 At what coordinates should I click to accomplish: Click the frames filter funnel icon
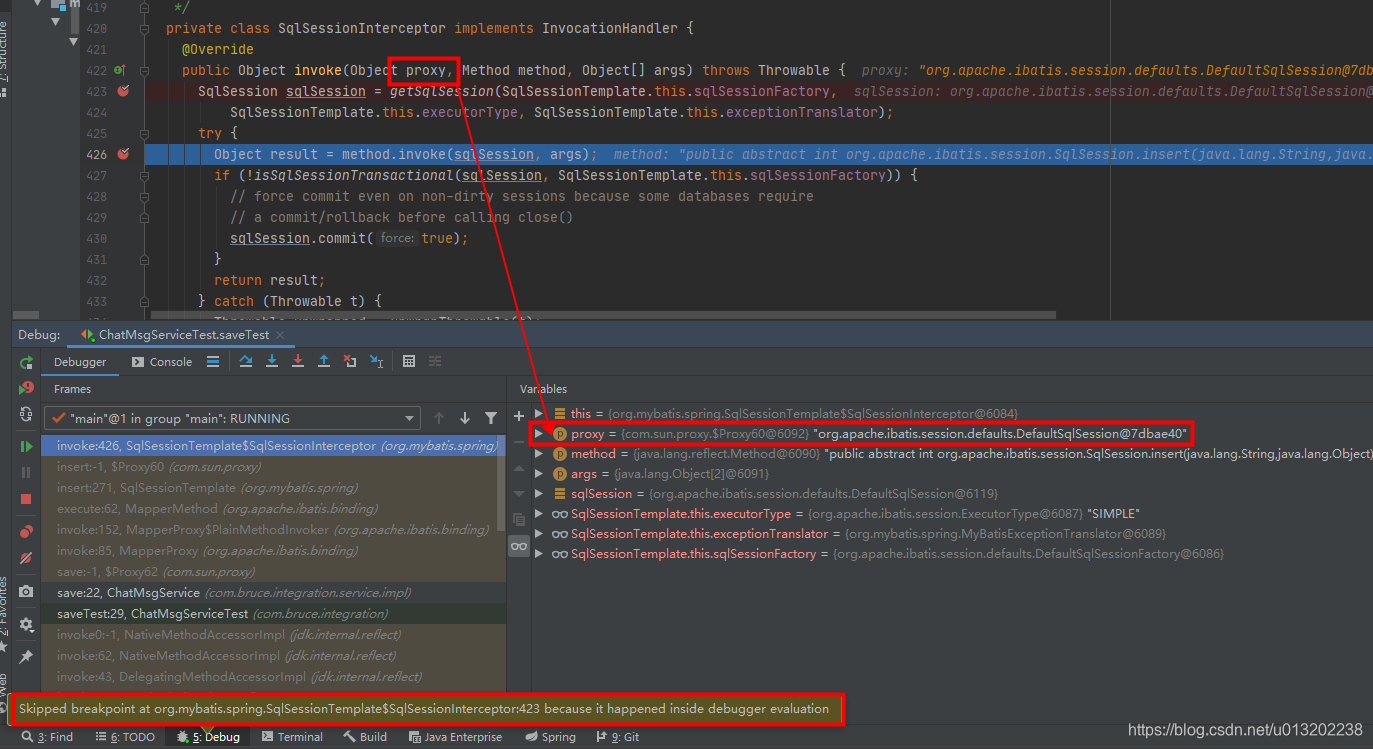point(491,418)
